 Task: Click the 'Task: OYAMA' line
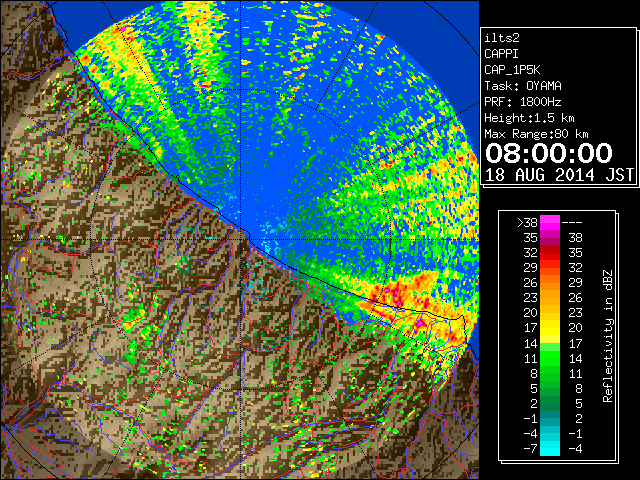[523, 86]
